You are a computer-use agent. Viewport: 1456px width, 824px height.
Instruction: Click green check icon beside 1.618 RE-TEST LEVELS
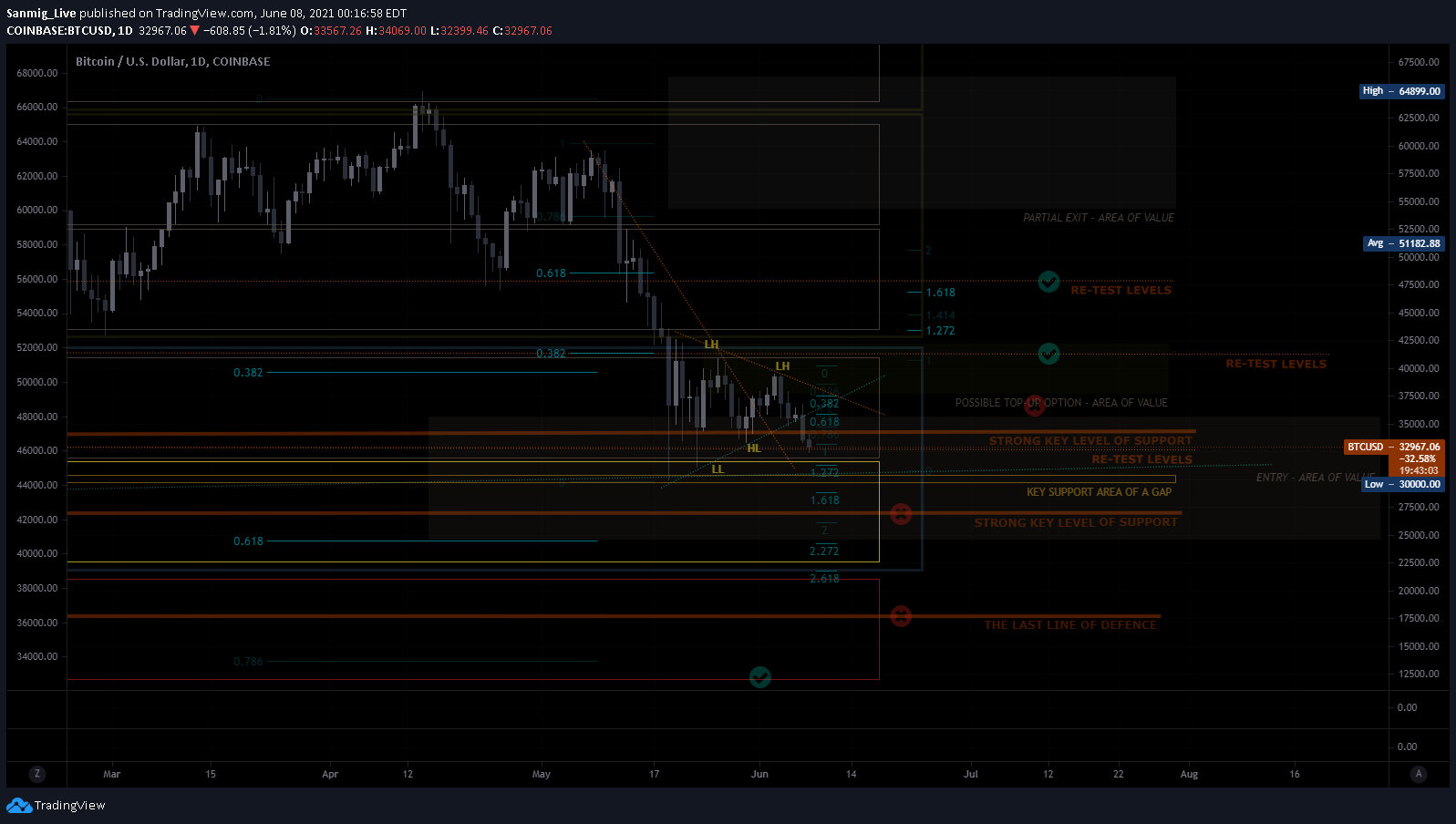coord(1048,282)
